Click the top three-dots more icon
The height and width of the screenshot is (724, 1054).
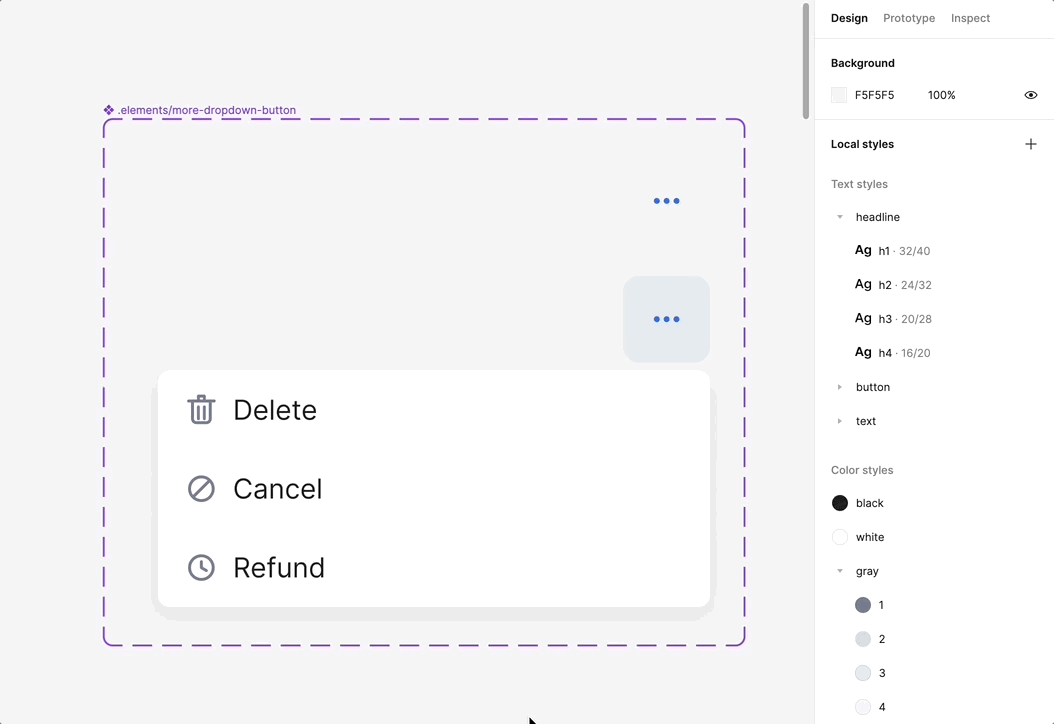[x=666, y=201]
